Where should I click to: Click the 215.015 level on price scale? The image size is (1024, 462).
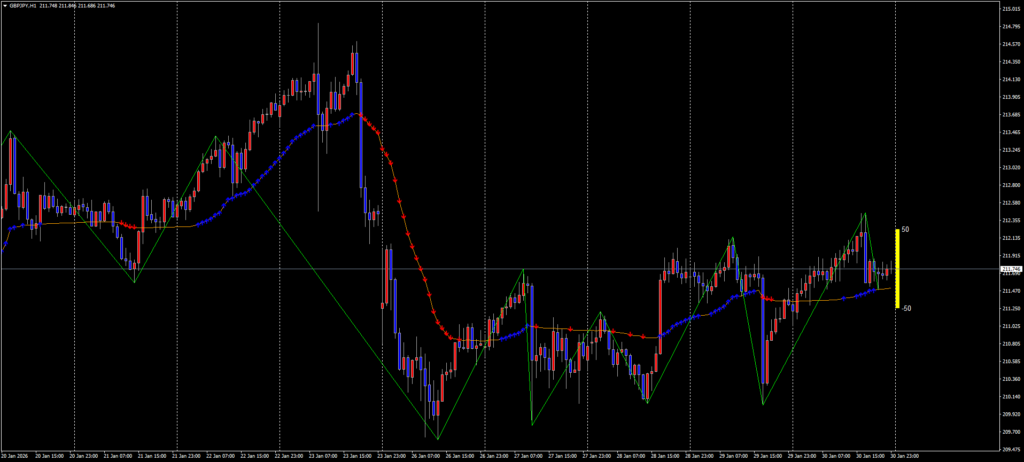(x=1010, y=8)
